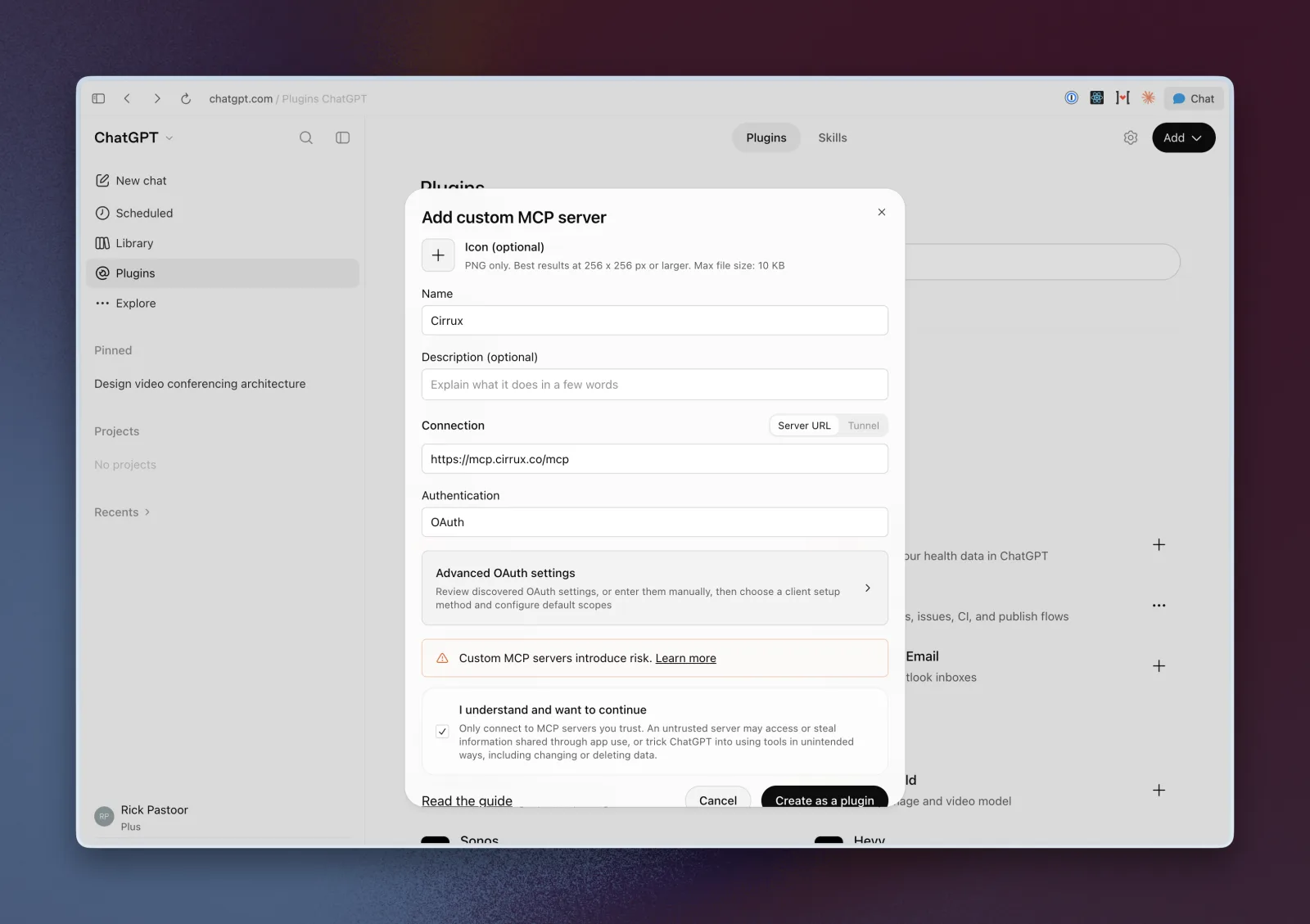This screenshot has width=1310, height=924.
Task: Click the plugin search bar behind dialog
Action: pos(1041,262)
